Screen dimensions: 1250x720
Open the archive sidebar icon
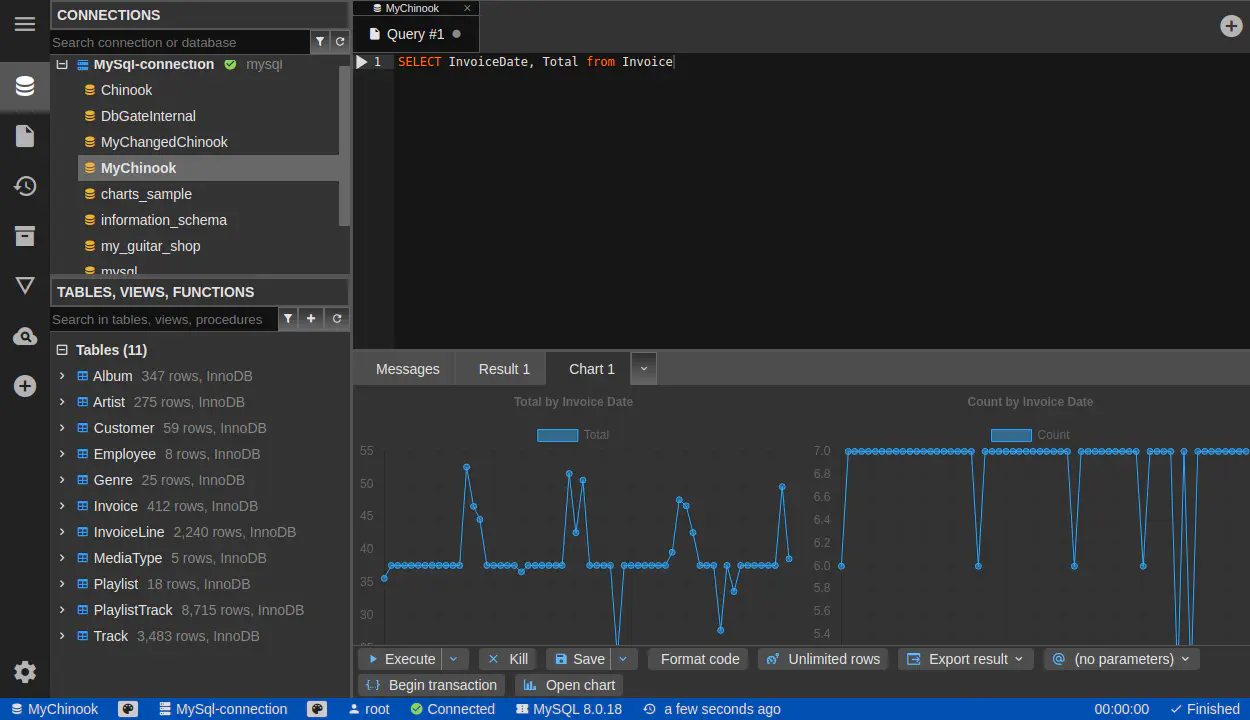(25, 236)
